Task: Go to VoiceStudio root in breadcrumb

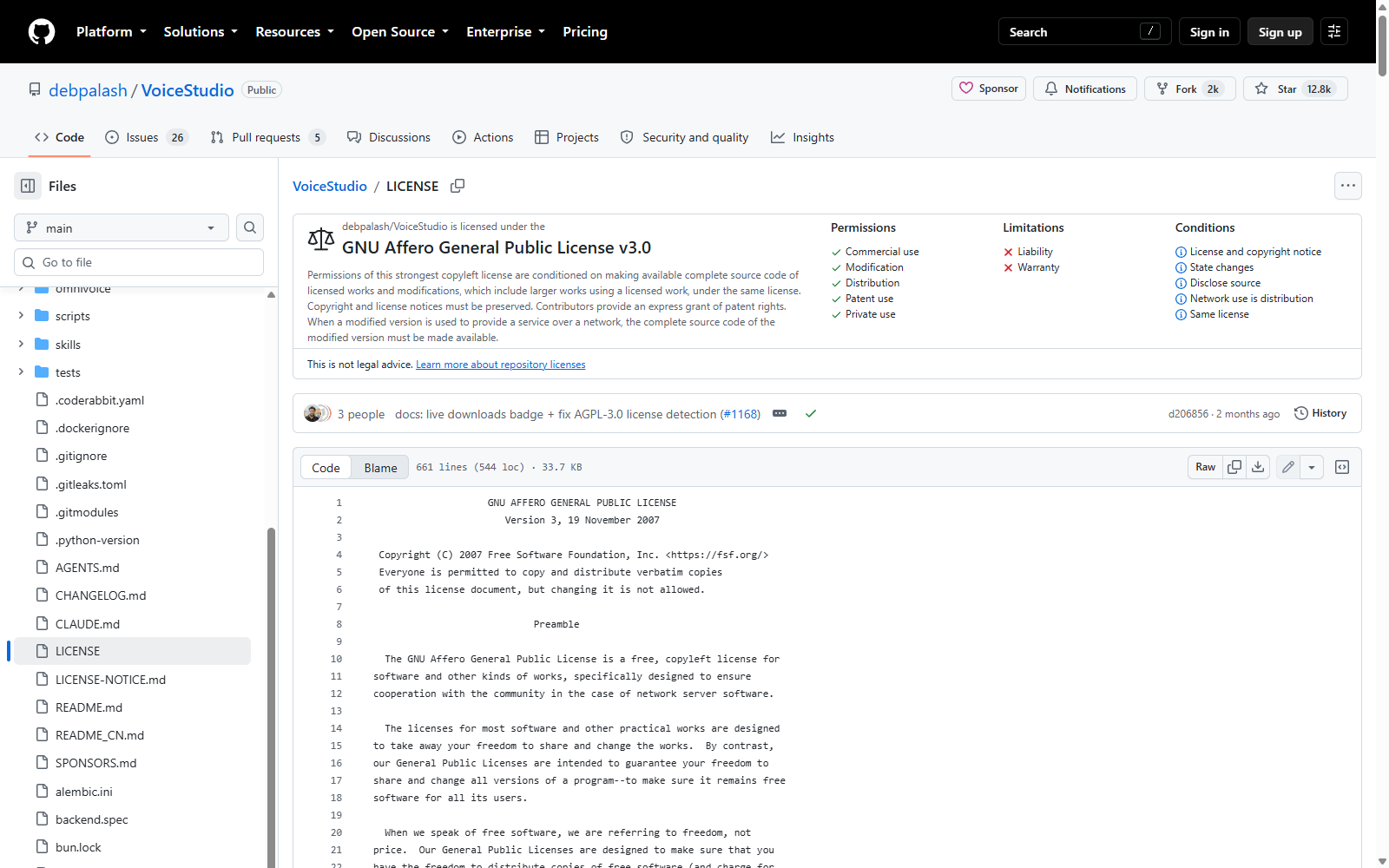Action: pos(330,186)
